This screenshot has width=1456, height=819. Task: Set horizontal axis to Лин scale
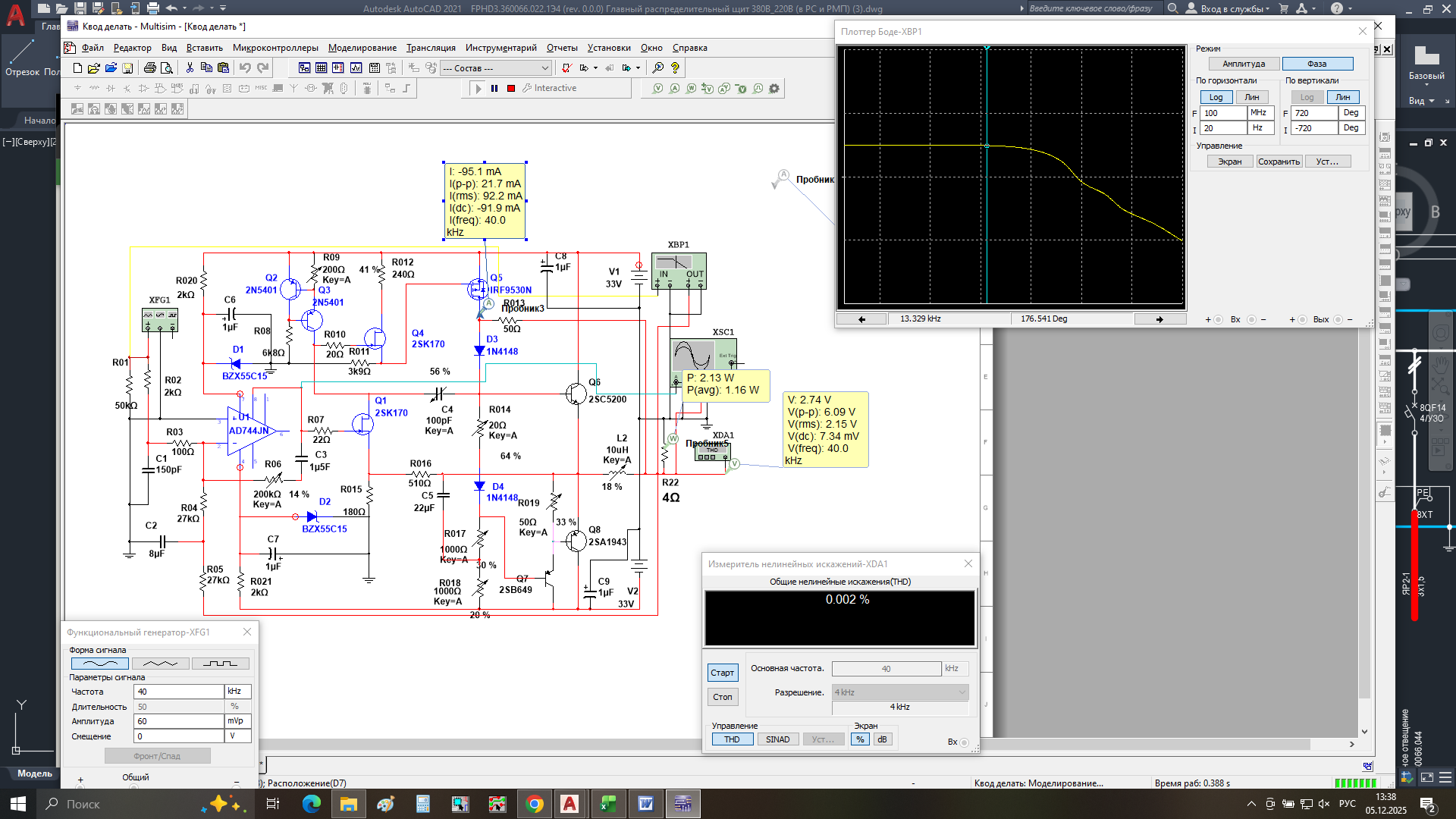pos(1252,98)
